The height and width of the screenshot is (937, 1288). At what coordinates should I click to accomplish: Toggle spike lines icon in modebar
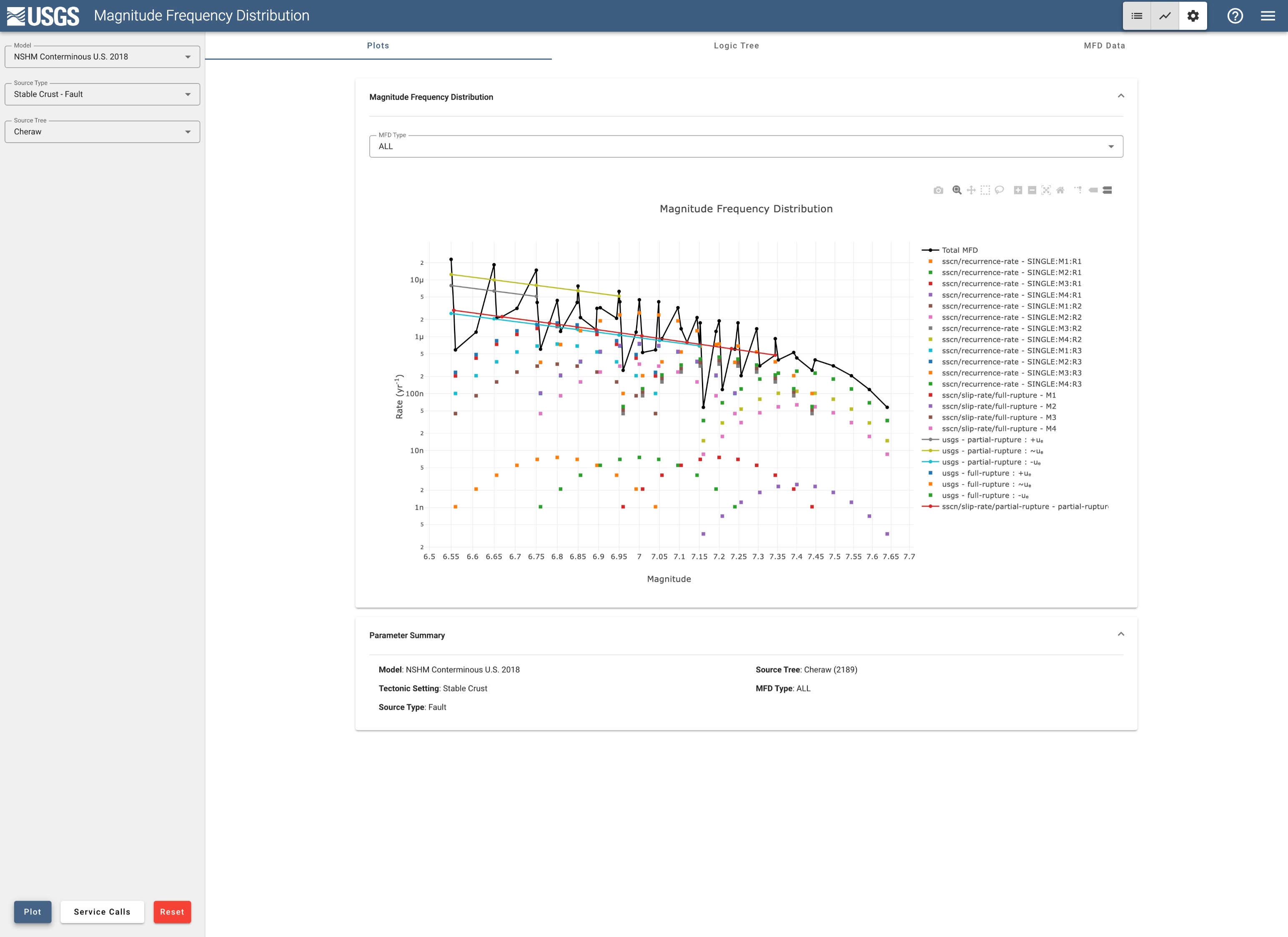1078,190
